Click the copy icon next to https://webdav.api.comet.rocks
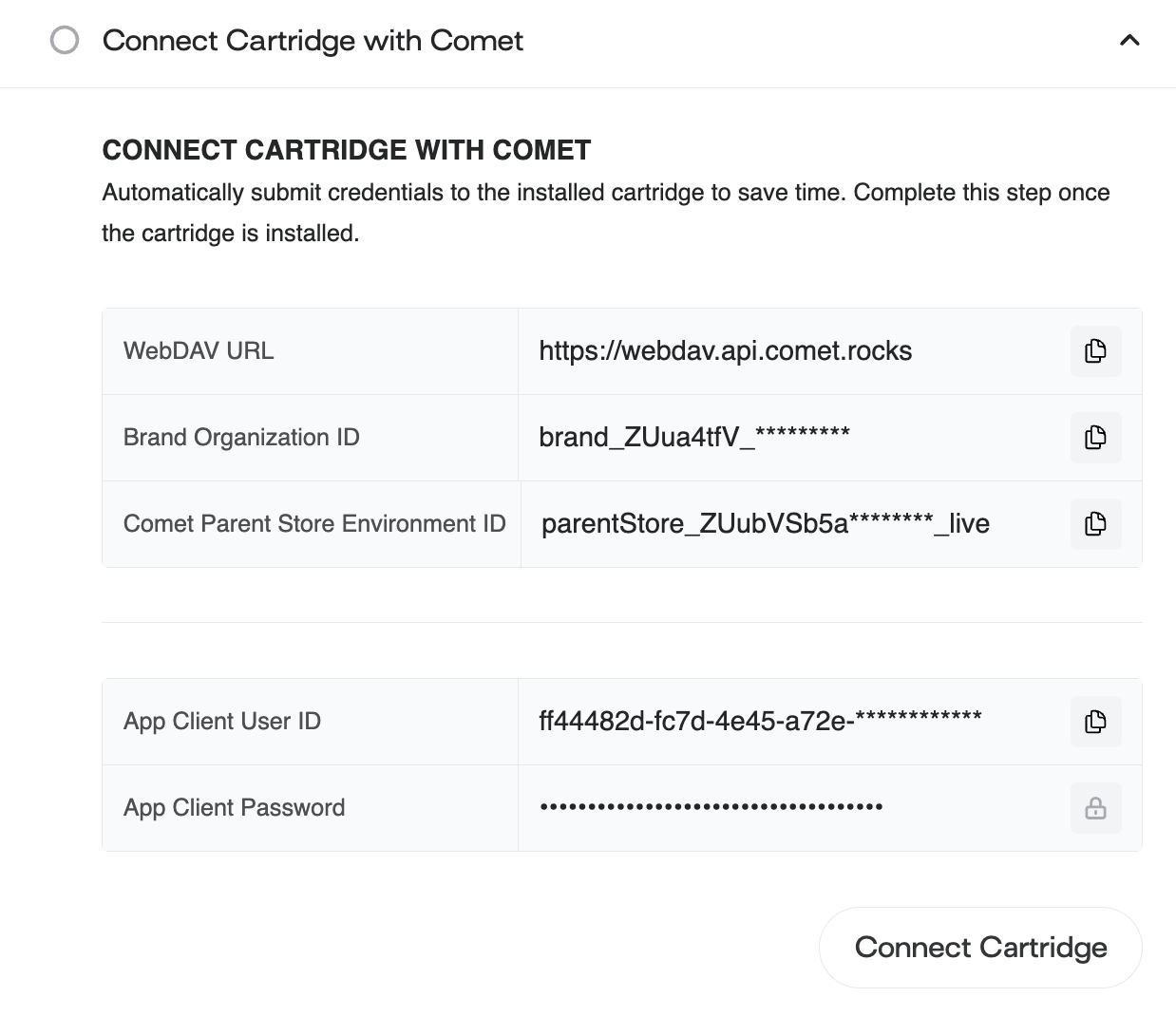The height and width of the screenshot is (1016, 1176). point(1095,351)
